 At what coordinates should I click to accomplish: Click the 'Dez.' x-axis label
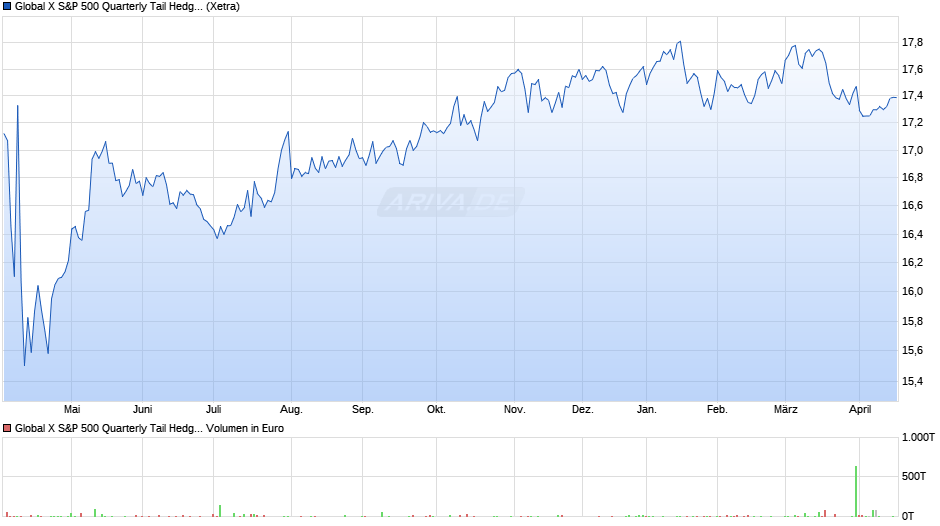tap(583, 409)
